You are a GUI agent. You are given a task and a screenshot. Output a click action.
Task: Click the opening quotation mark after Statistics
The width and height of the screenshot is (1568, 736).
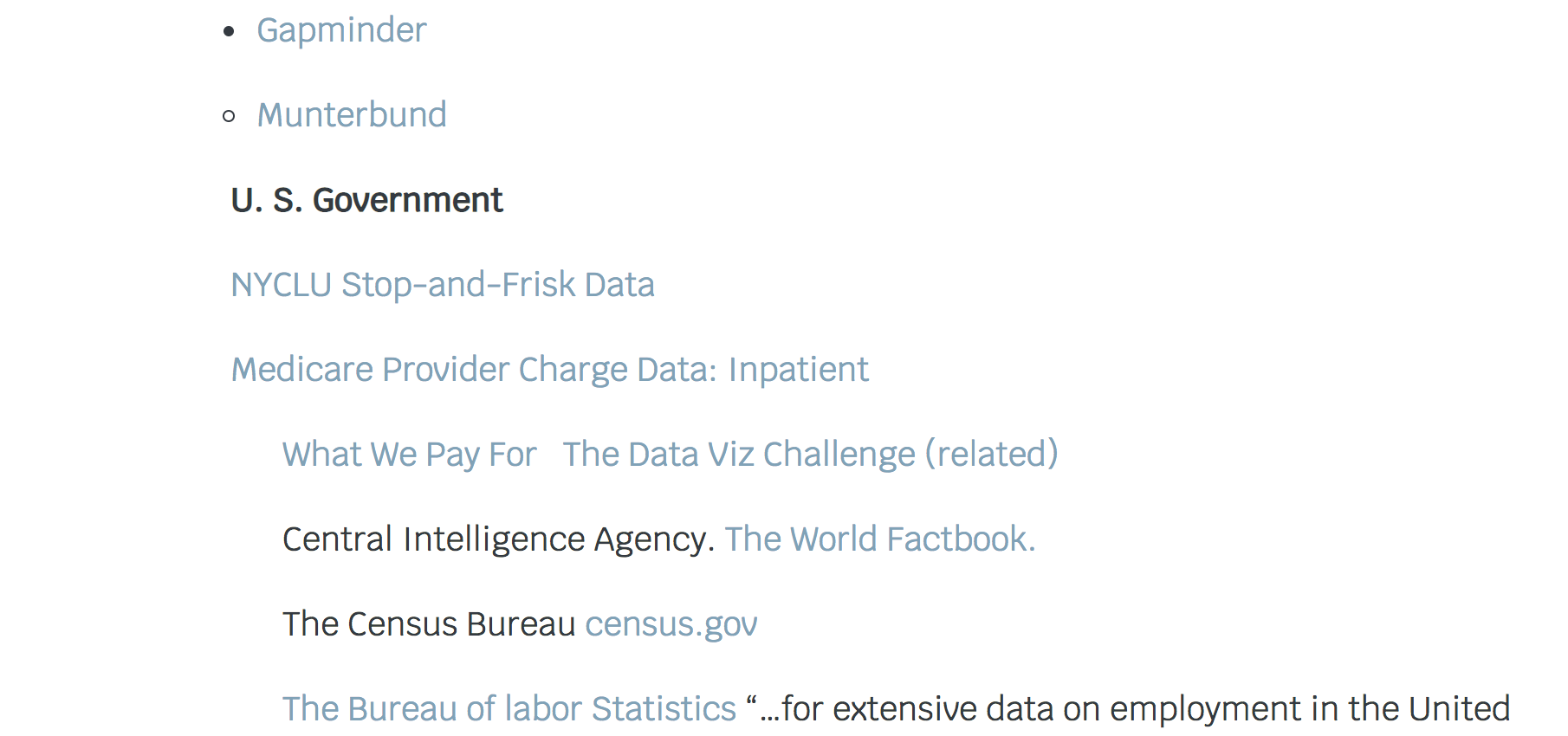(752, 700)
